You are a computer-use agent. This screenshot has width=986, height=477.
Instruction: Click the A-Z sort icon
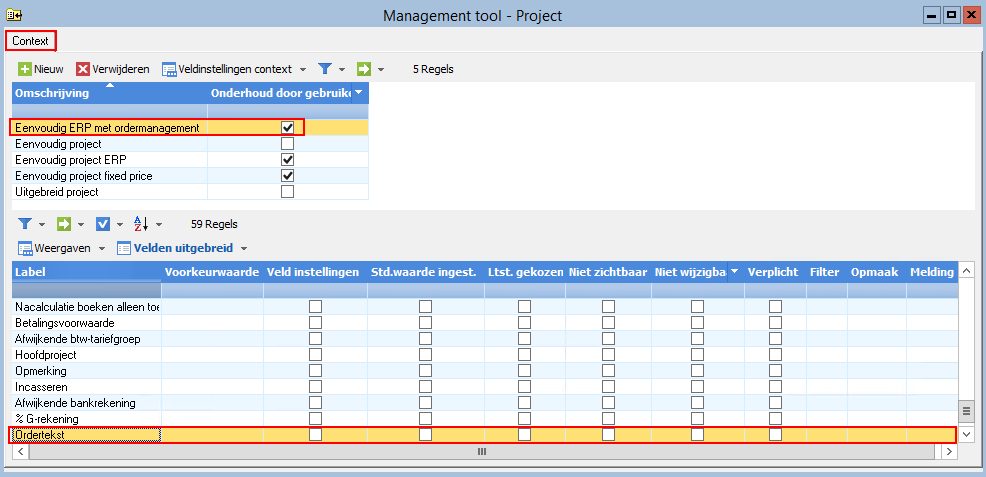(141, 224)
